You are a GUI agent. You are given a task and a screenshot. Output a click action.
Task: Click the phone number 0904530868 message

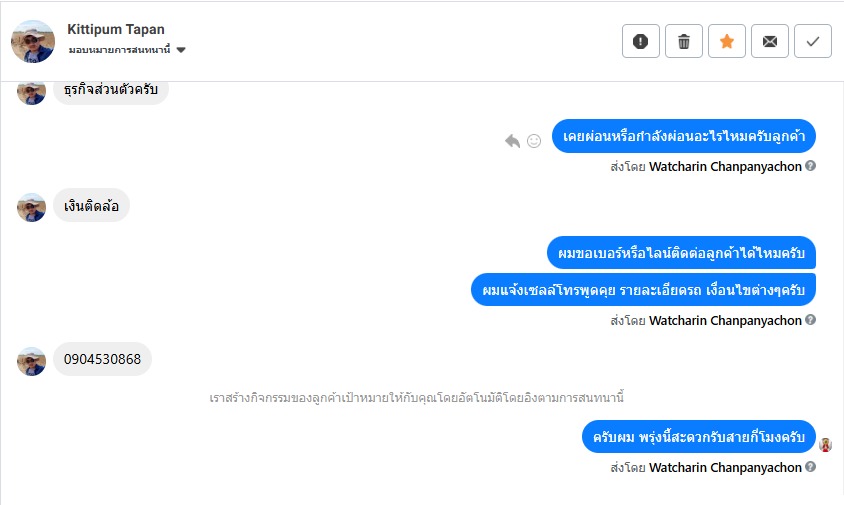tap(102, 359)
